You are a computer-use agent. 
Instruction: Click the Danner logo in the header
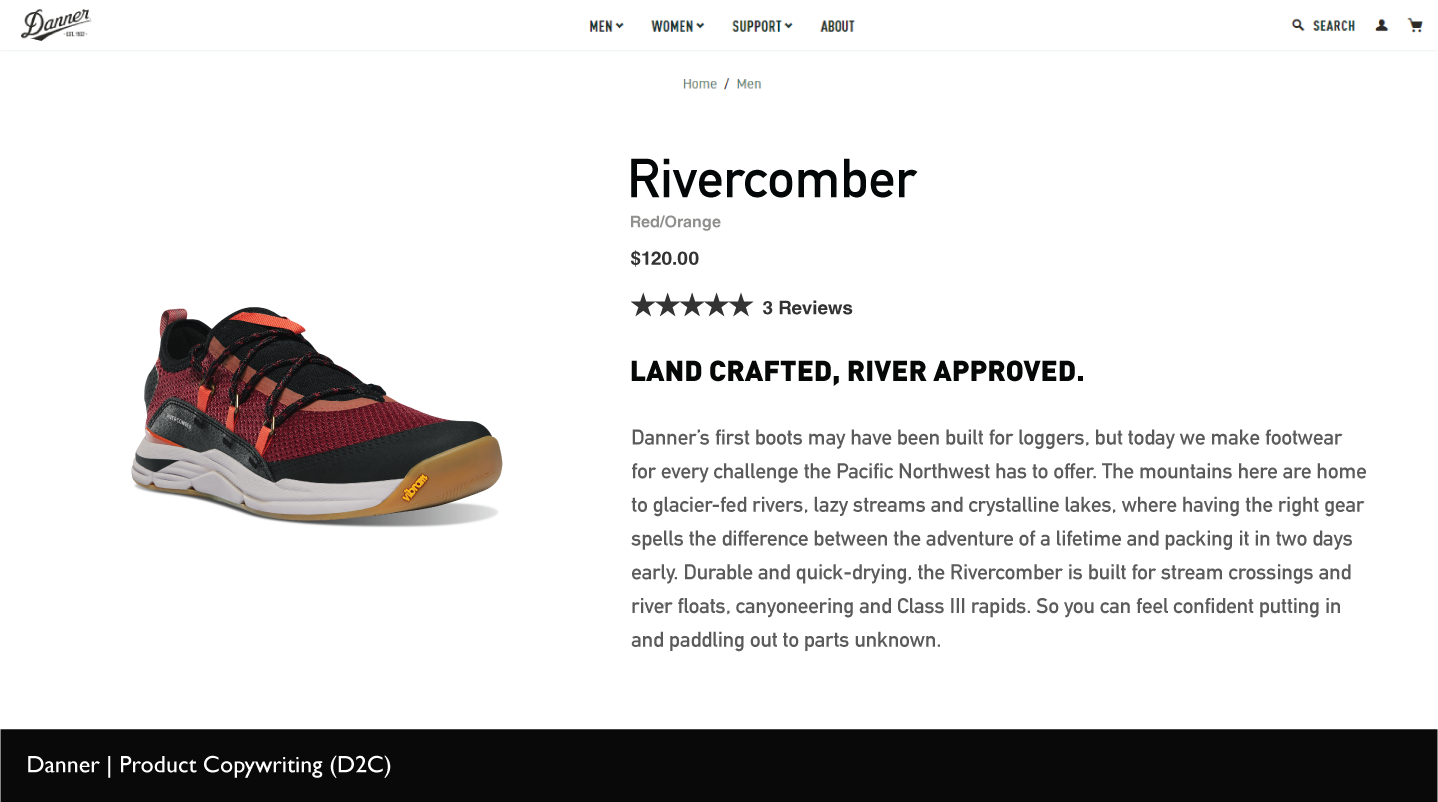click(56, 25)
